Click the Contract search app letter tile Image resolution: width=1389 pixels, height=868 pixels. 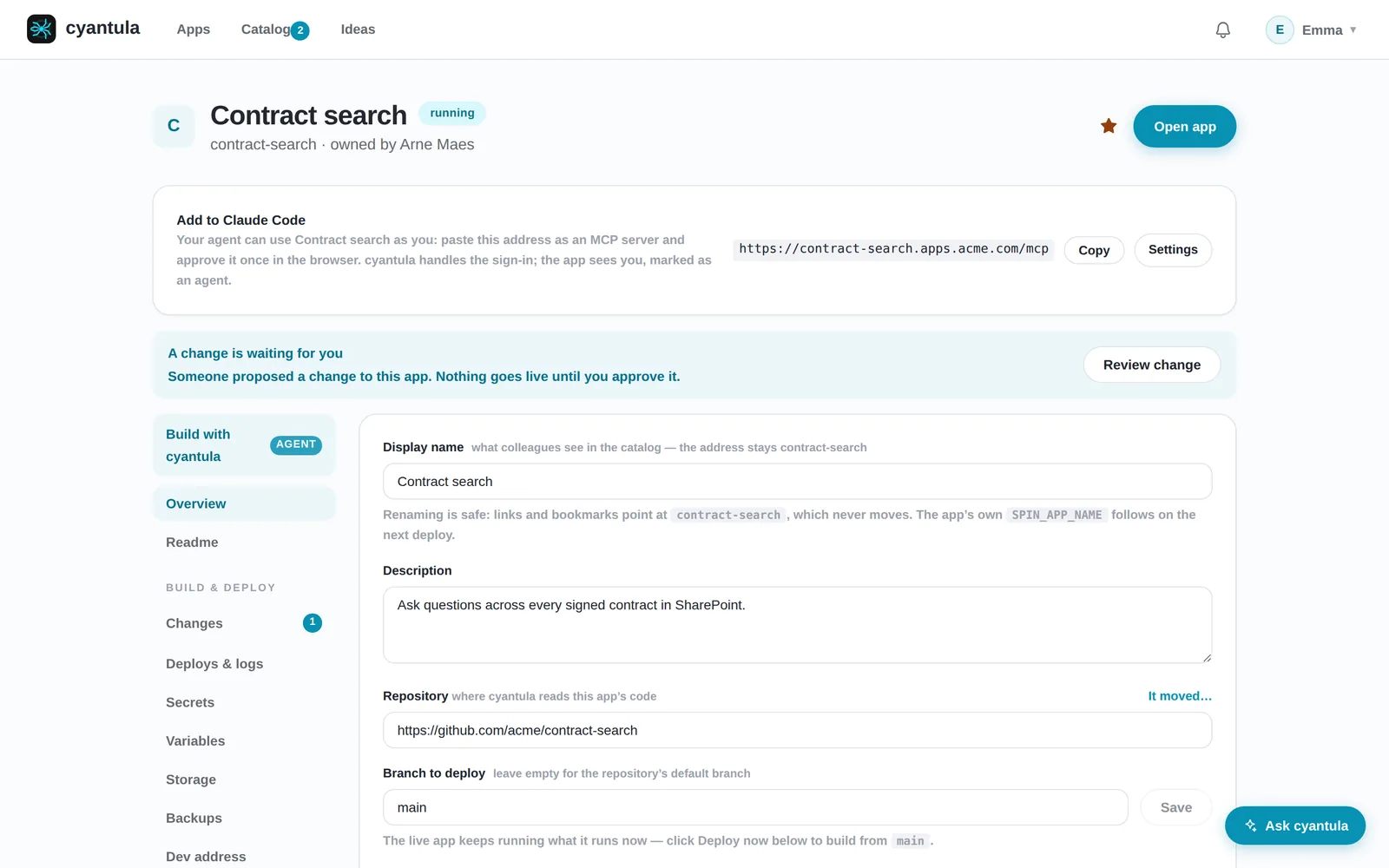[174, 126]
